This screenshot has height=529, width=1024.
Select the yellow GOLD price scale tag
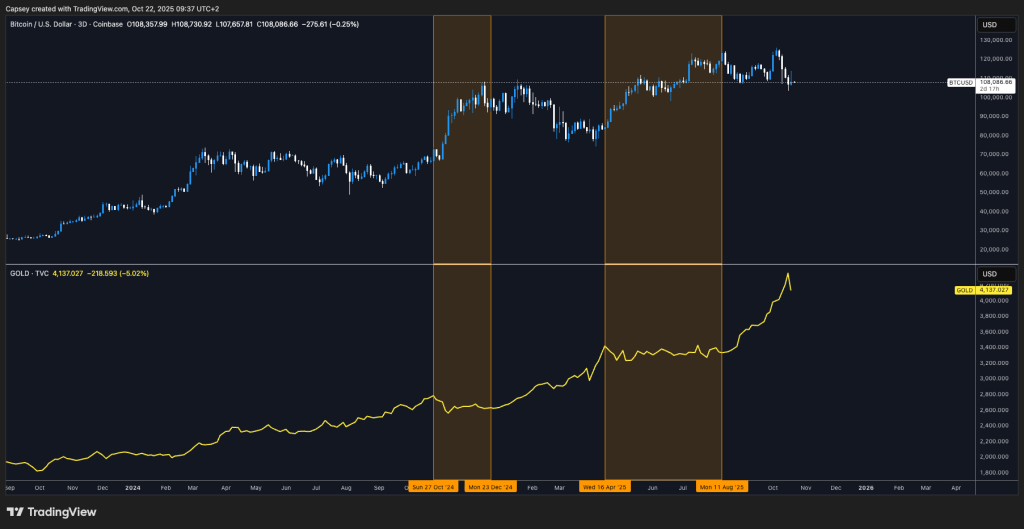964,290
